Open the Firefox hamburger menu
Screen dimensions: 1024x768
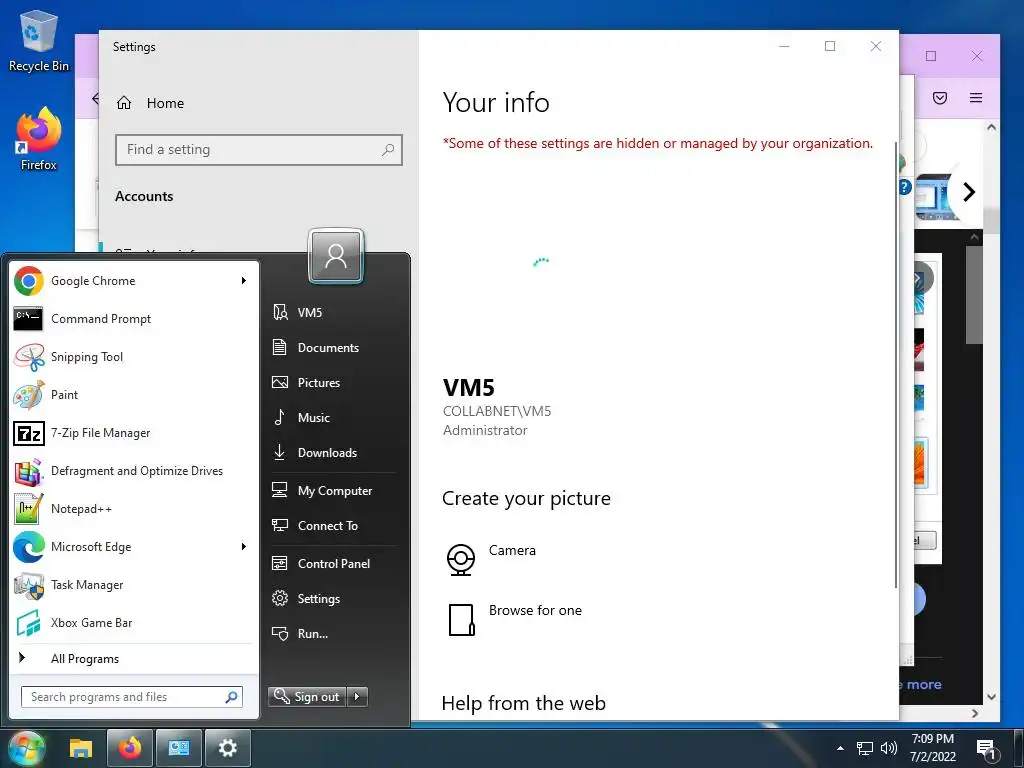click(976, 98)
